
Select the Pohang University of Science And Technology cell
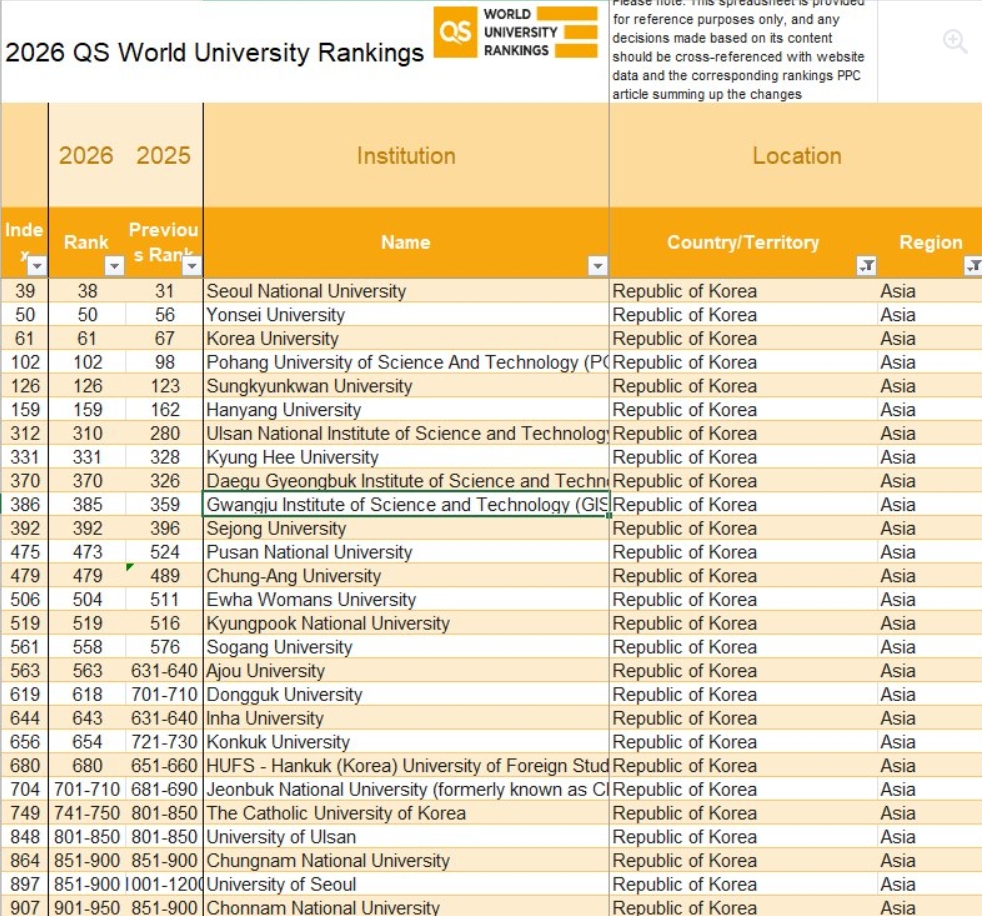406,363
